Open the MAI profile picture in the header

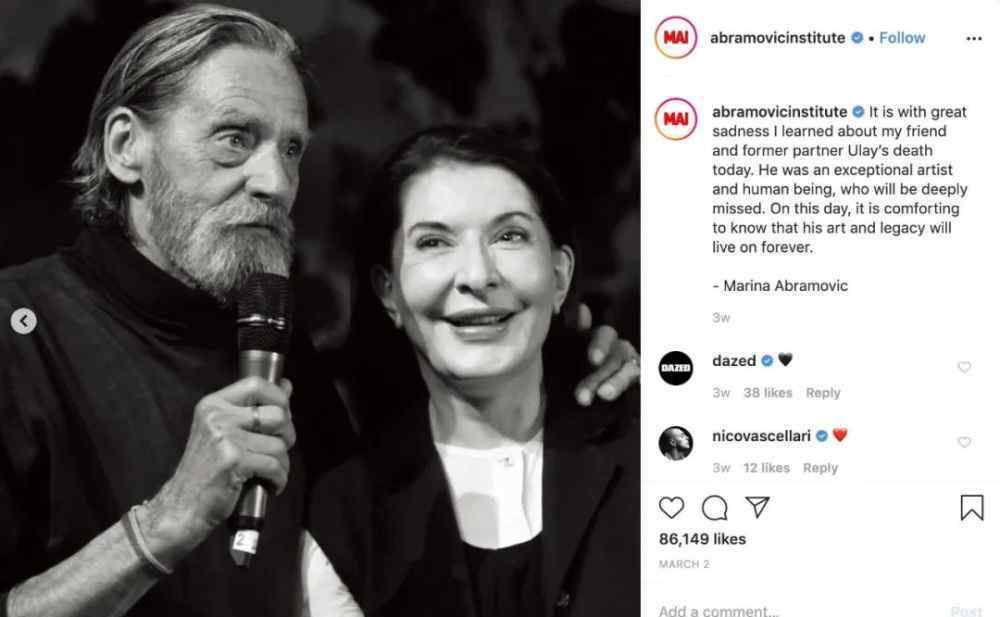[x=675, y=38]
